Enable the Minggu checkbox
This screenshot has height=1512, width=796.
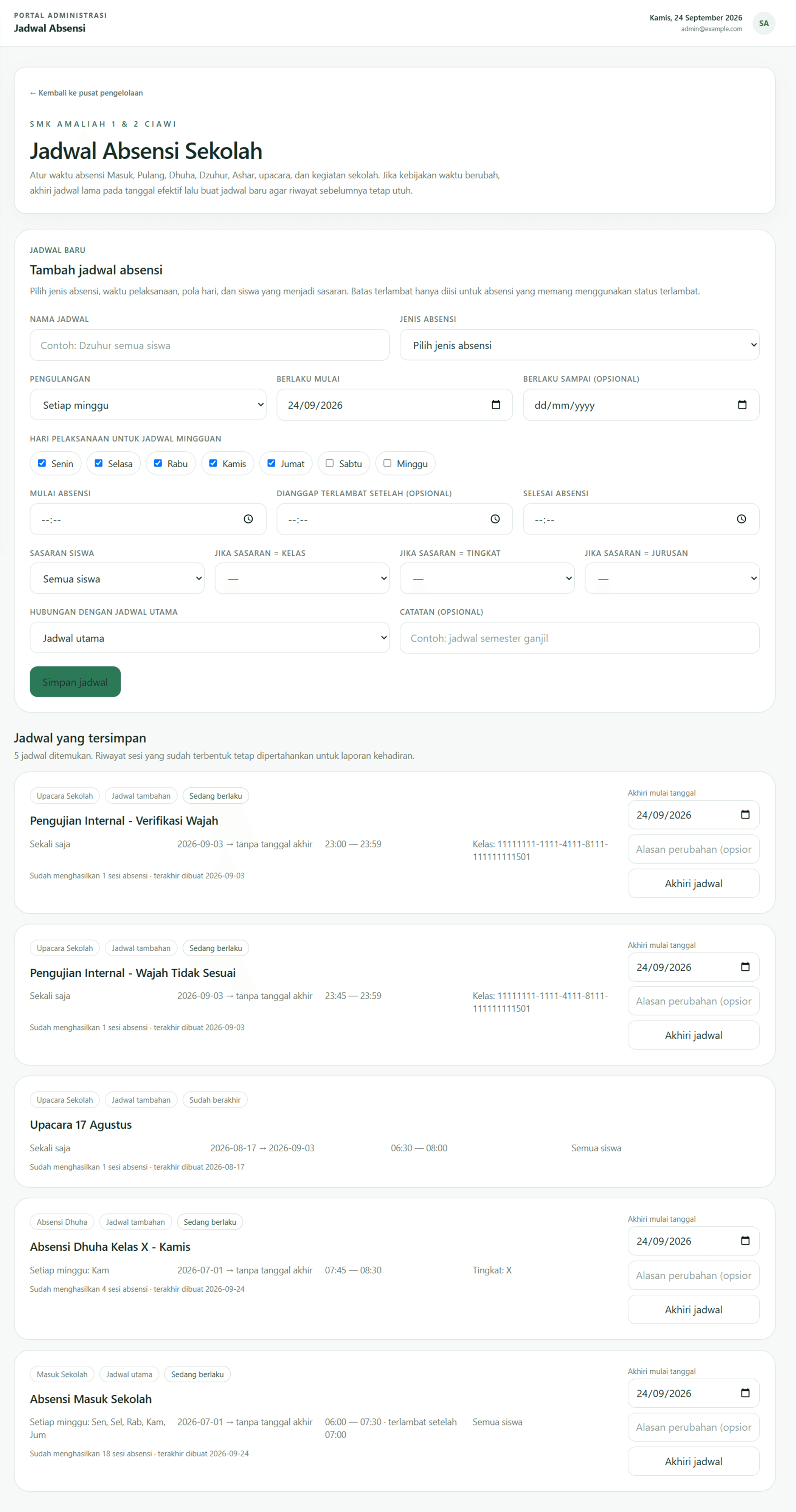[x=388, y=463]
